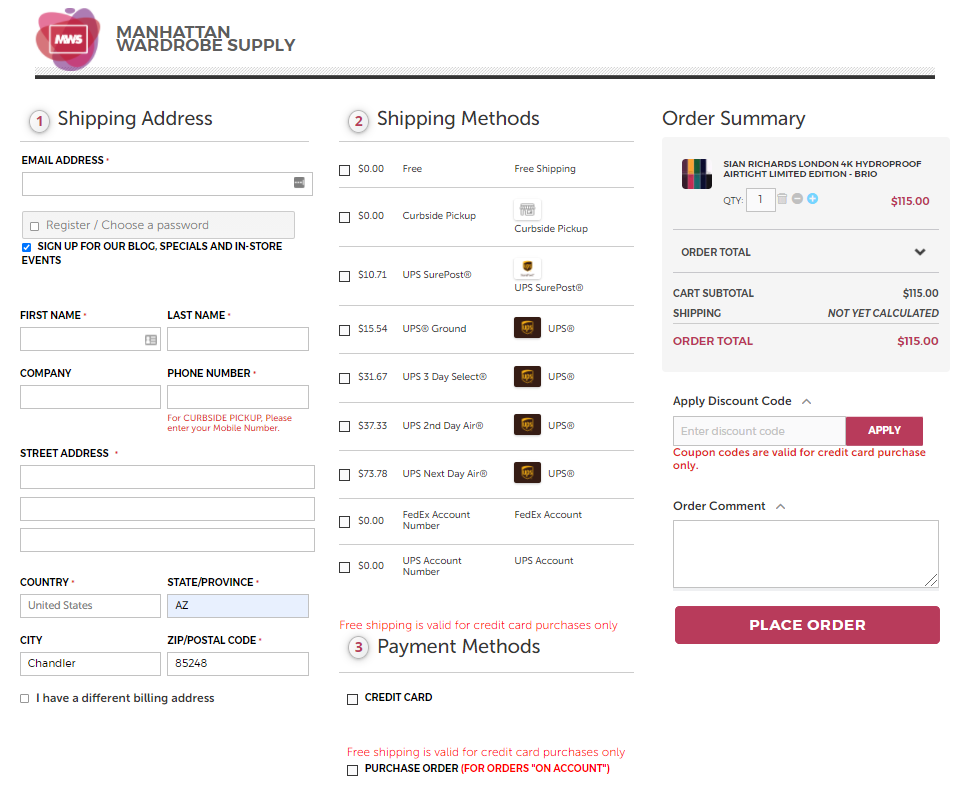Screen dimensions: 971x794
Task: Click the UPS SurePost carrier logo
Action: click(527, 268)
